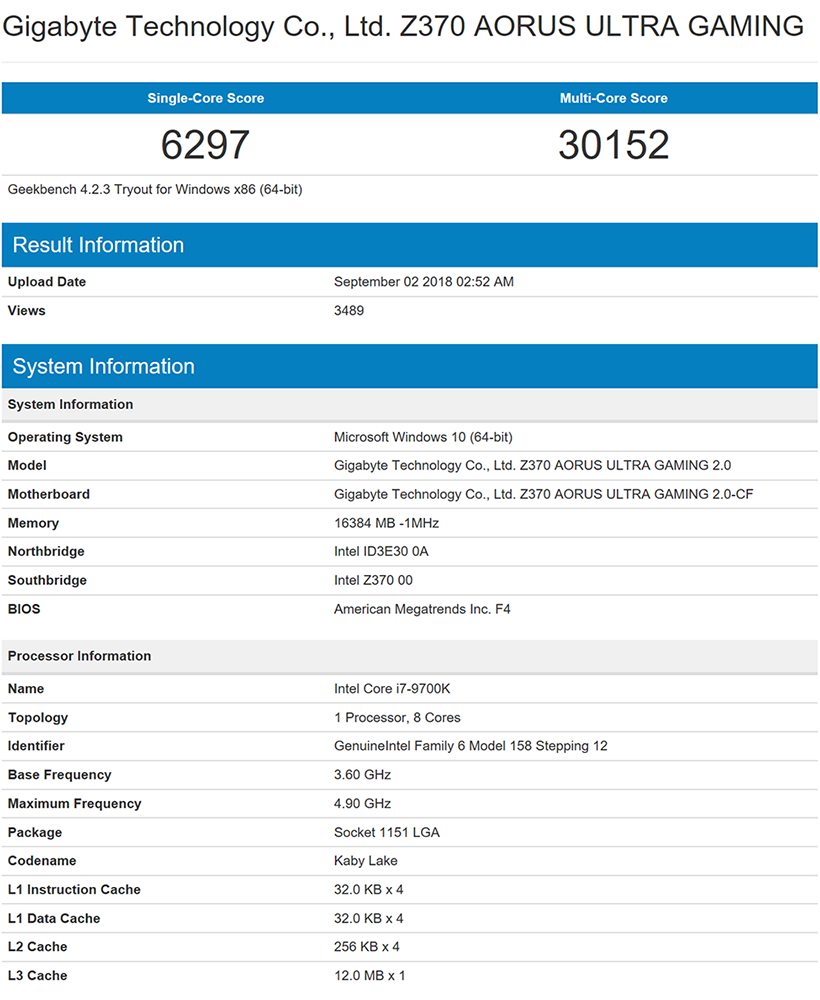820x1000 pixels.
Task: Select the Motherboard value ending in 2.0-CF
Action: click(543, 494)
